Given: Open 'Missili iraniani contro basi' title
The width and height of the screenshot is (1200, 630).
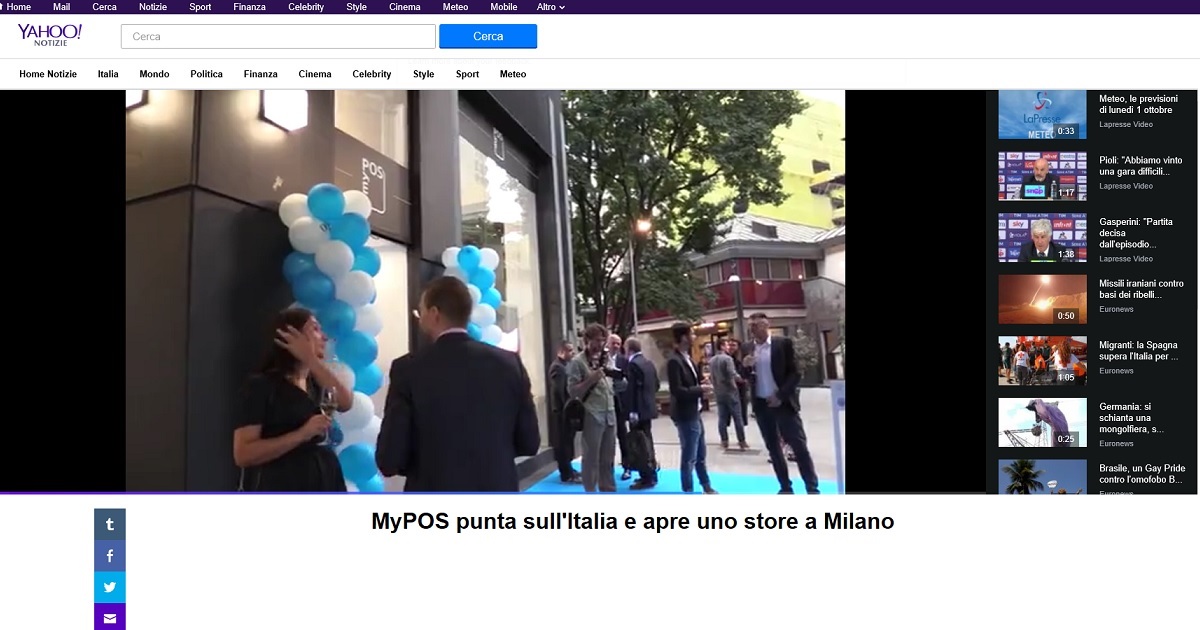Looking at the screenshot, I should (x=1141, y=289).
